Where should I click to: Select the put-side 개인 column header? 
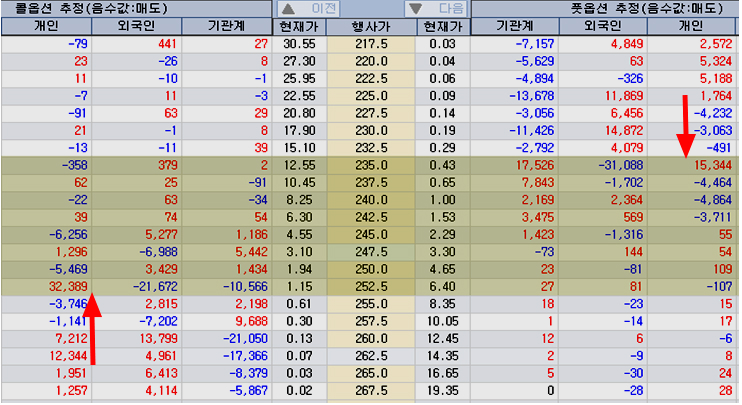point(691,26)
